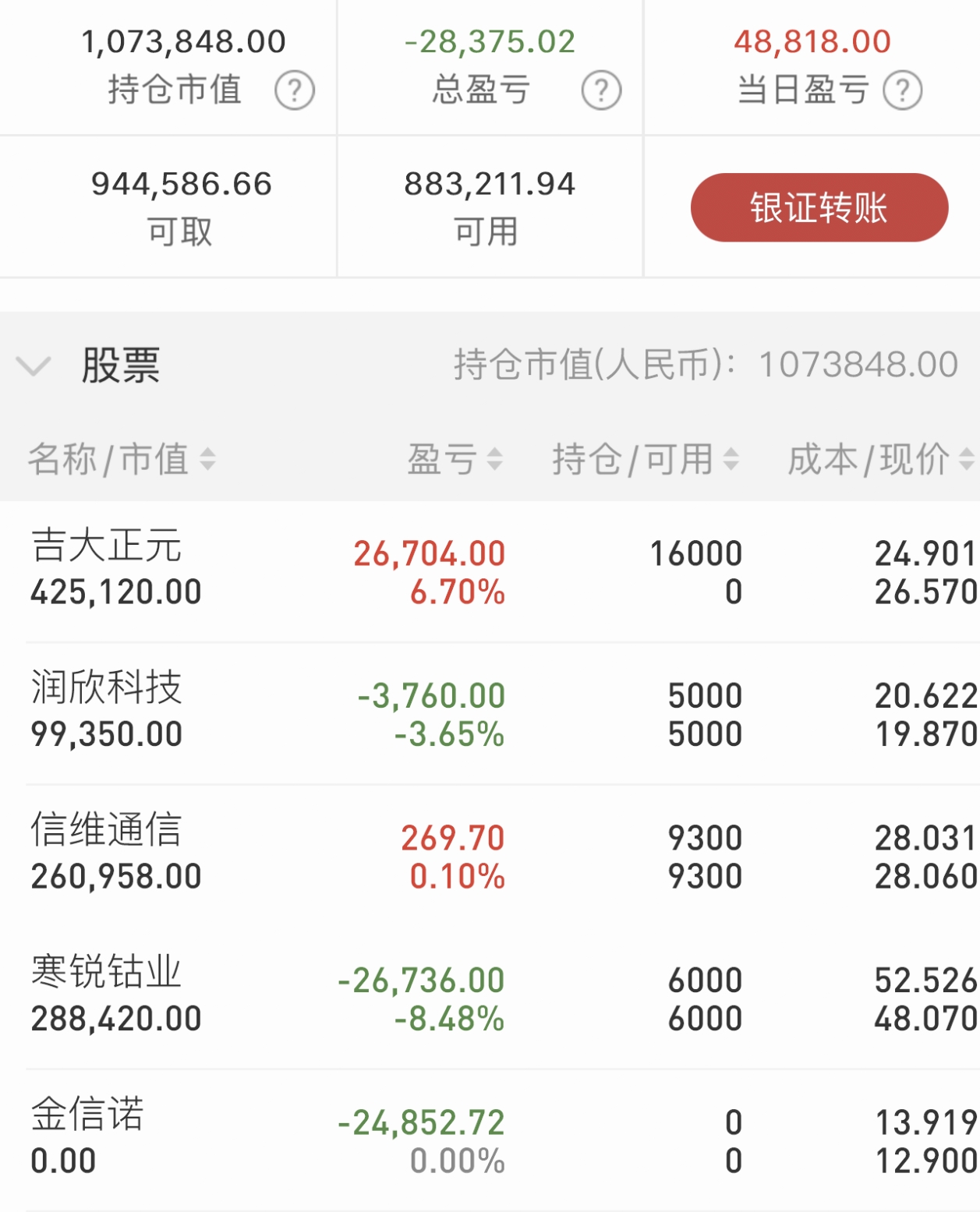
Task: Tap the question mark next to 总盈亏
Action: pyautogui.click(x=601, y=90)
